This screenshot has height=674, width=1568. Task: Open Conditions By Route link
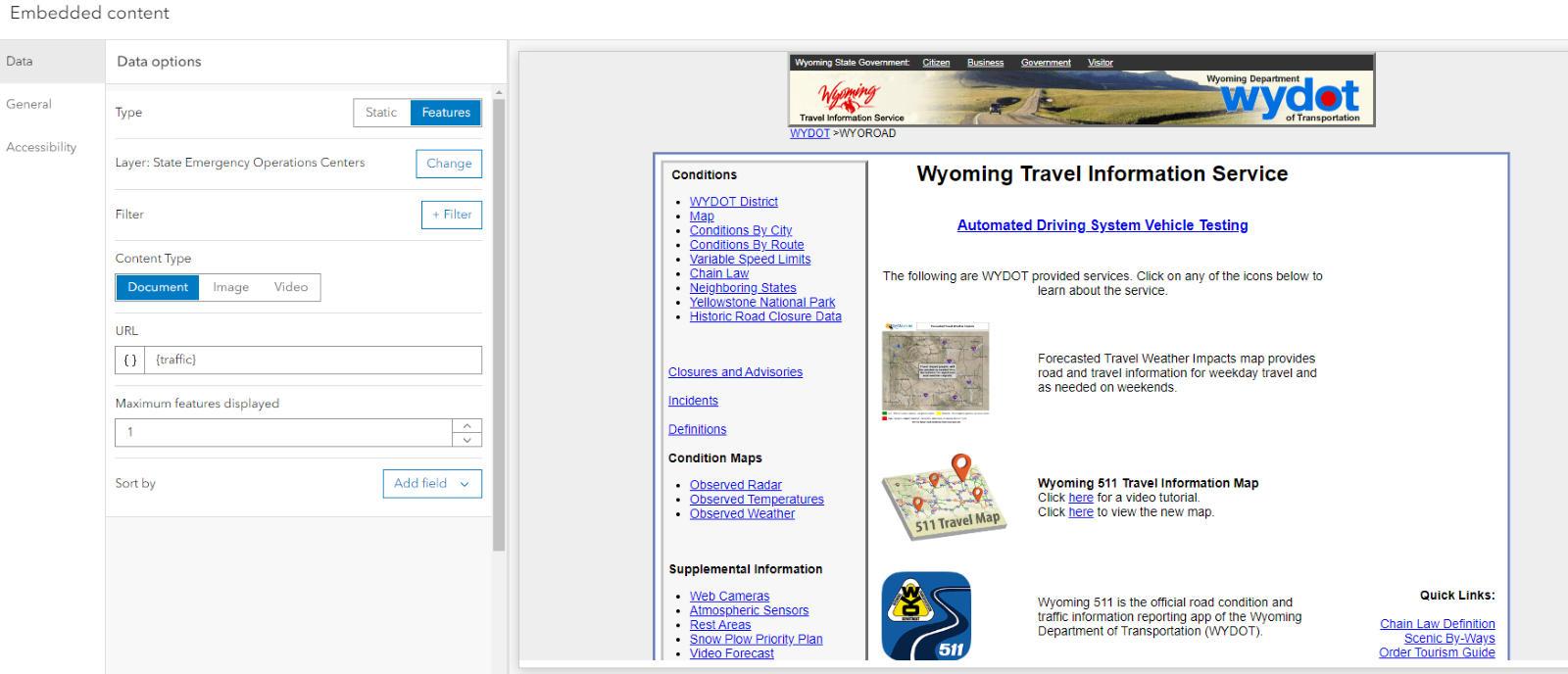pyautogui.click(x=746, y=245)
